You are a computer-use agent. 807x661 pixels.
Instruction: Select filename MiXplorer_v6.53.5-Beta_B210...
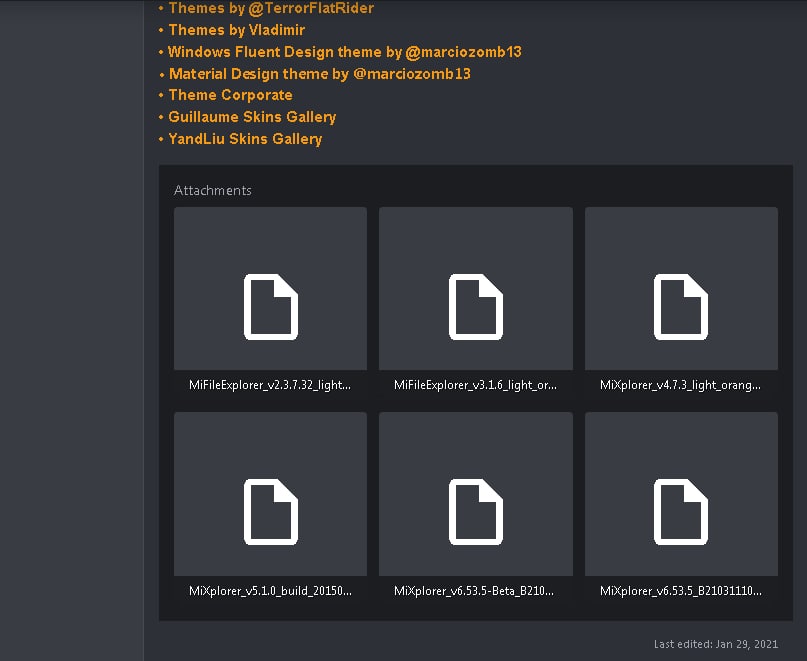click(x=474, y=590)
